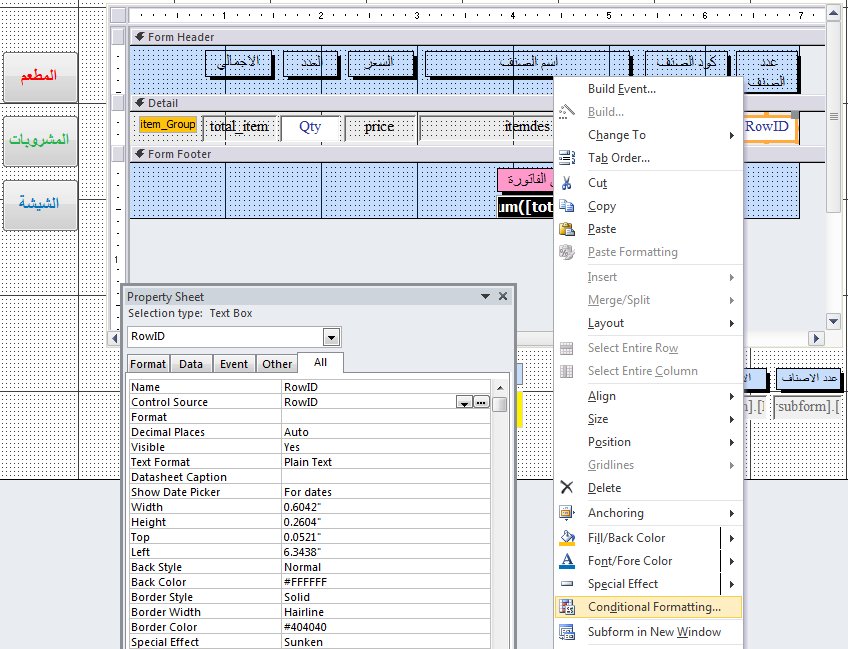Click the red المطعم button
Screen dimensions: 848x649
[x=40, y=77]
